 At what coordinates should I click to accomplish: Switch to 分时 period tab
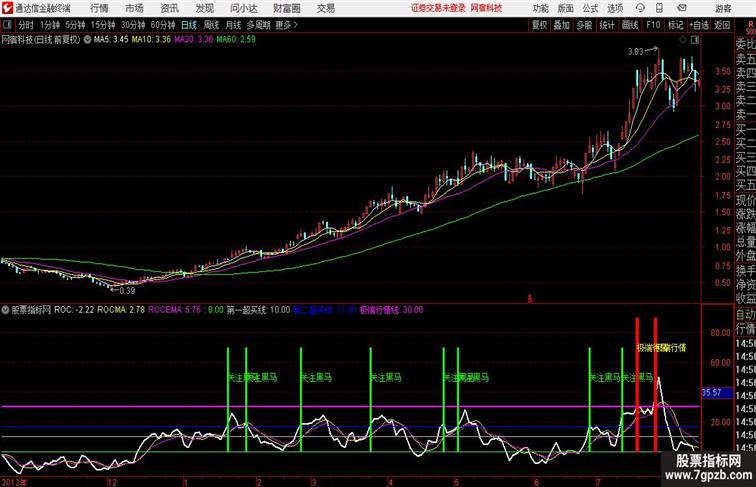tap(26, 25)
